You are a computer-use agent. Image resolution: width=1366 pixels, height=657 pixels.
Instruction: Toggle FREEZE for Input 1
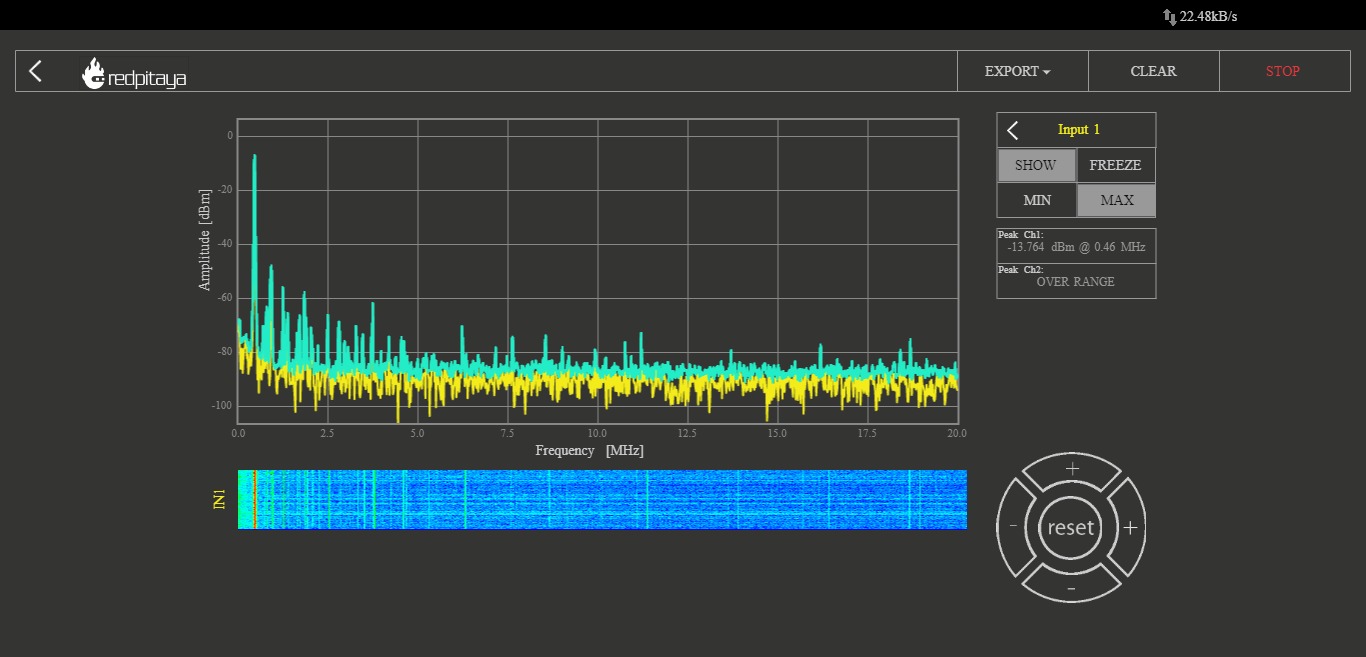[x=1115, y=165]
